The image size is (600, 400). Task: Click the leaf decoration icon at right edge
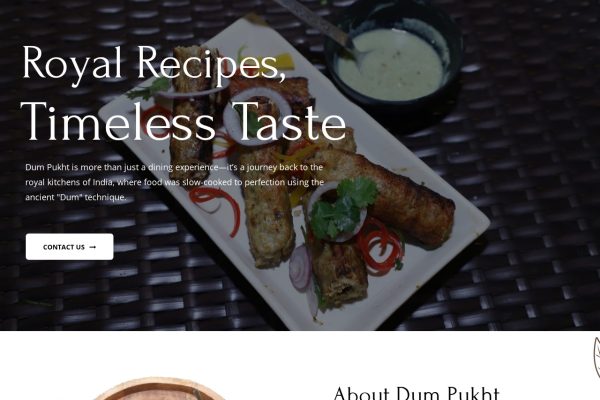point(596,359)
